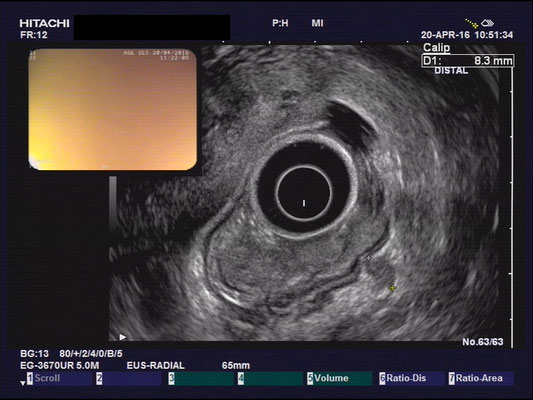The image size is (533, 400).
Task: Click the Calip measurement label
Action: coord(436,48)
